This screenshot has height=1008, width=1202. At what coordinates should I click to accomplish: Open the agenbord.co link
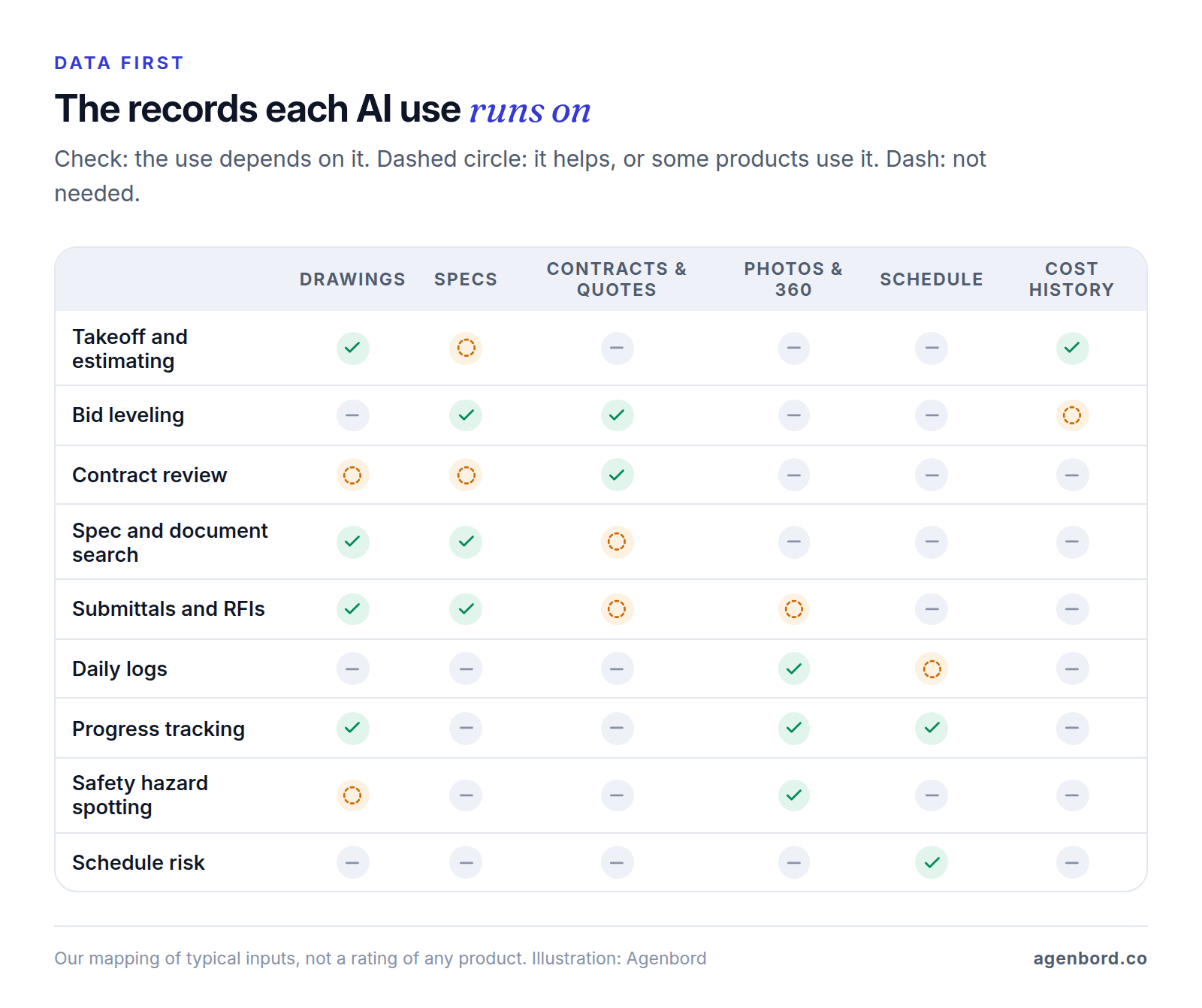point(1090,958)
